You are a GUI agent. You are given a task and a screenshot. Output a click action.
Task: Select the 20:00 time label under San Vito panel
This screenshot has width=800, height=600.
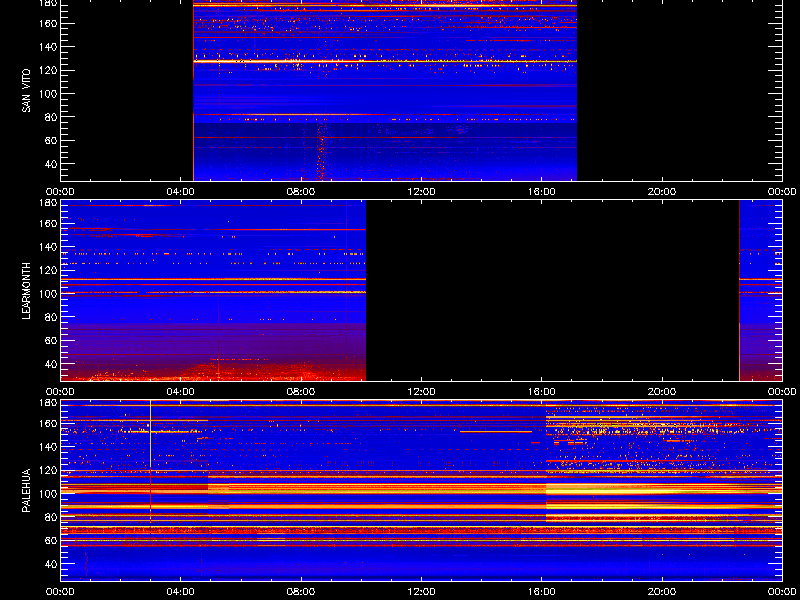point(662,192)
